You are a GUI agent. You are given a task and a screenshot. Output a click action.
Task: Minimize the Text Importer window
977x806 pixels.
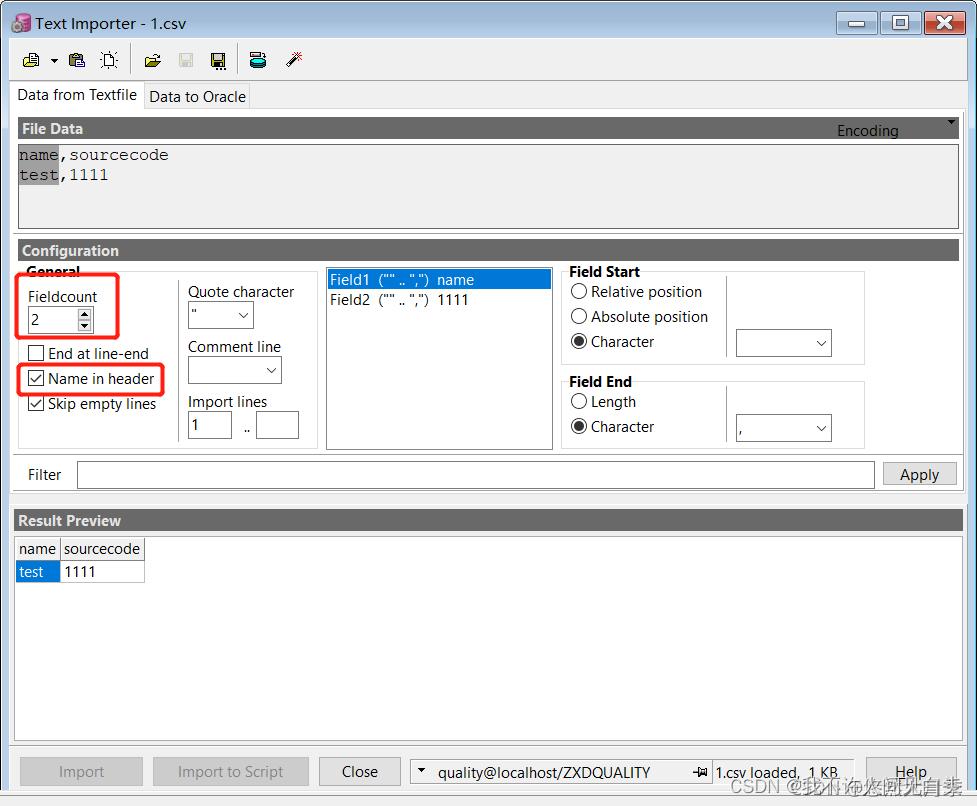856,24
